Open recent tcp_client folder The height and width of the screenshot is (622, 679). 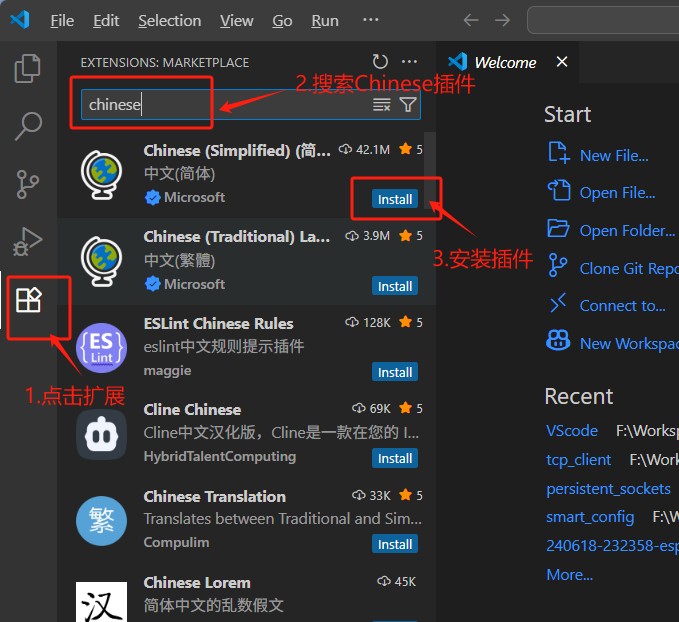[x=579, y=460]
